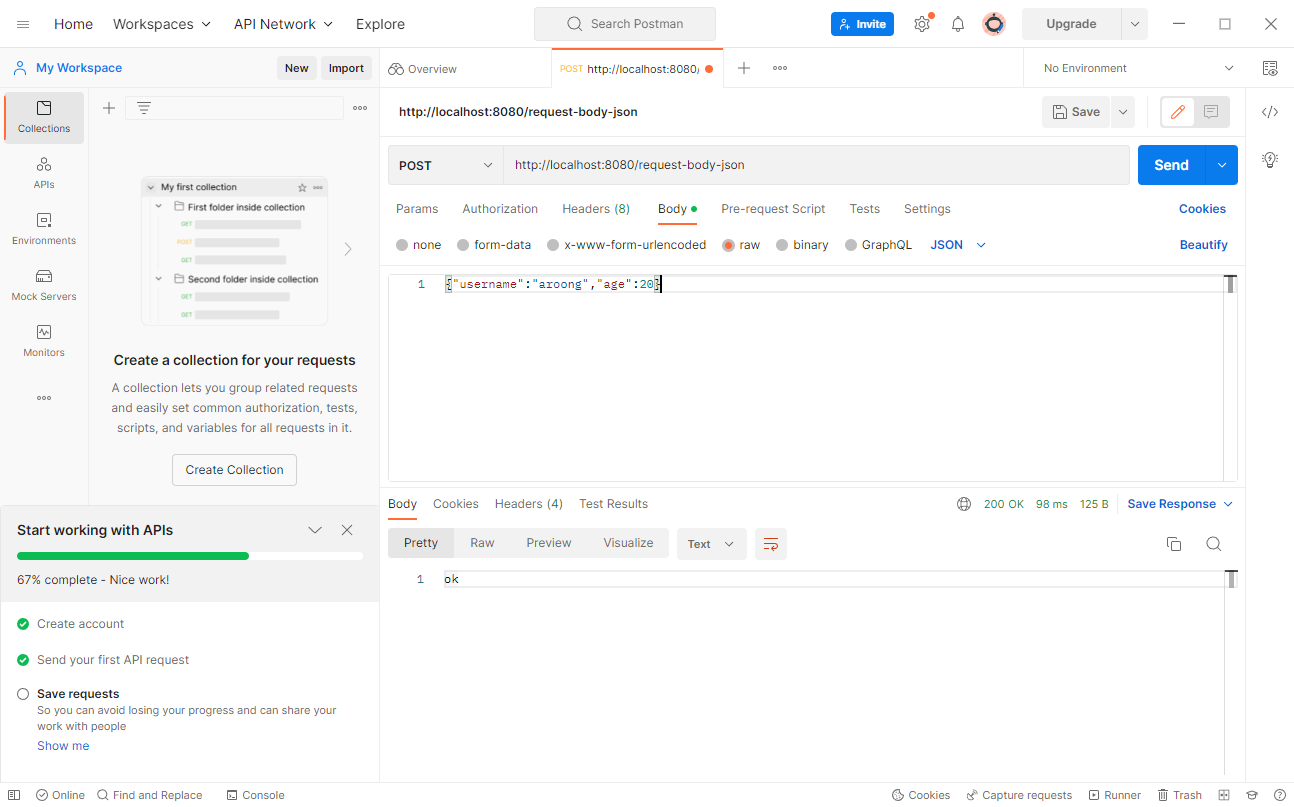This screenshot has height=807, width=1294.
Task: Open the code snippet panel
Action: pos(1270,112)
